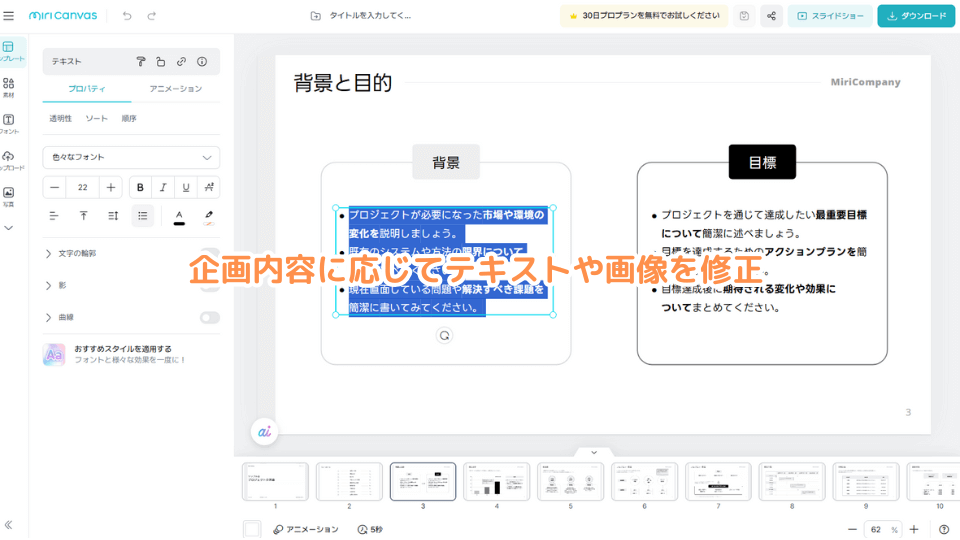960x540 pixels.
Task: Collapse the left panel with double chevron
Action: click(x=9, y=525)
